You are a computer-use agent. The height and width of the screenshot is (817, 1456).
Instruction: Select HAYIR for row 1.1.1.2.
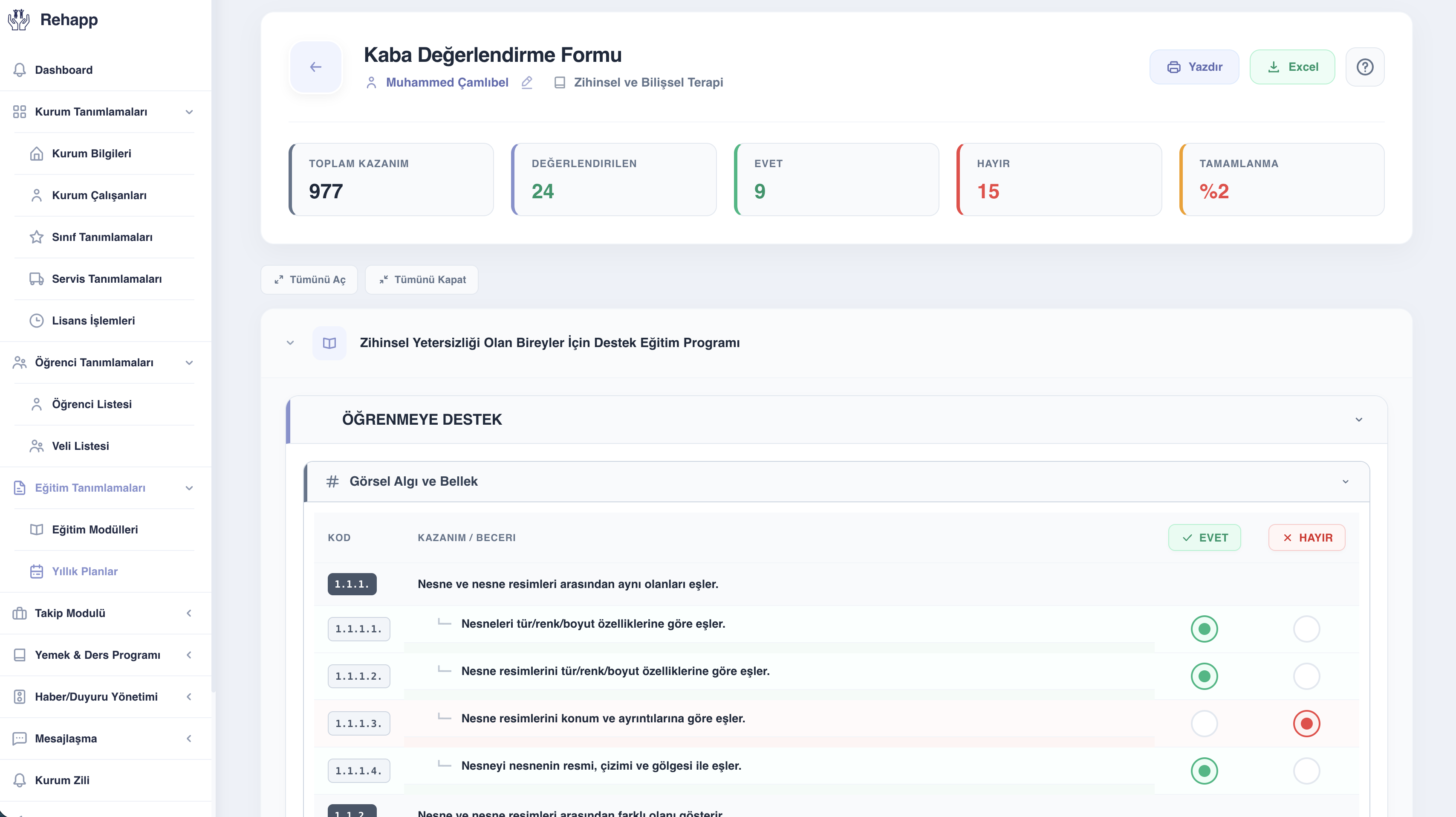(1306, 677)
